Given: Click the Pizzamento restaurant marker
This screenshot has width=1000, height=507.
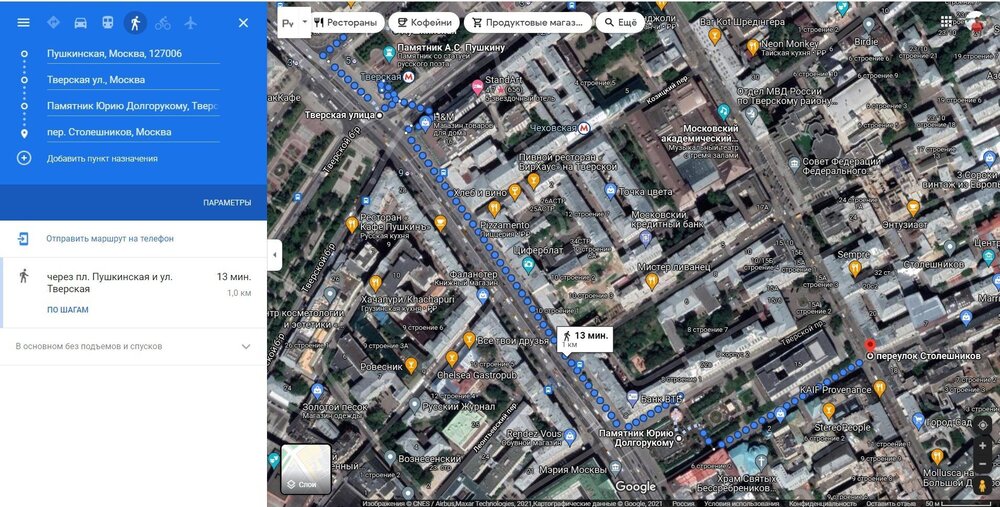Looking at the screenshot, I should coord(494,208).
